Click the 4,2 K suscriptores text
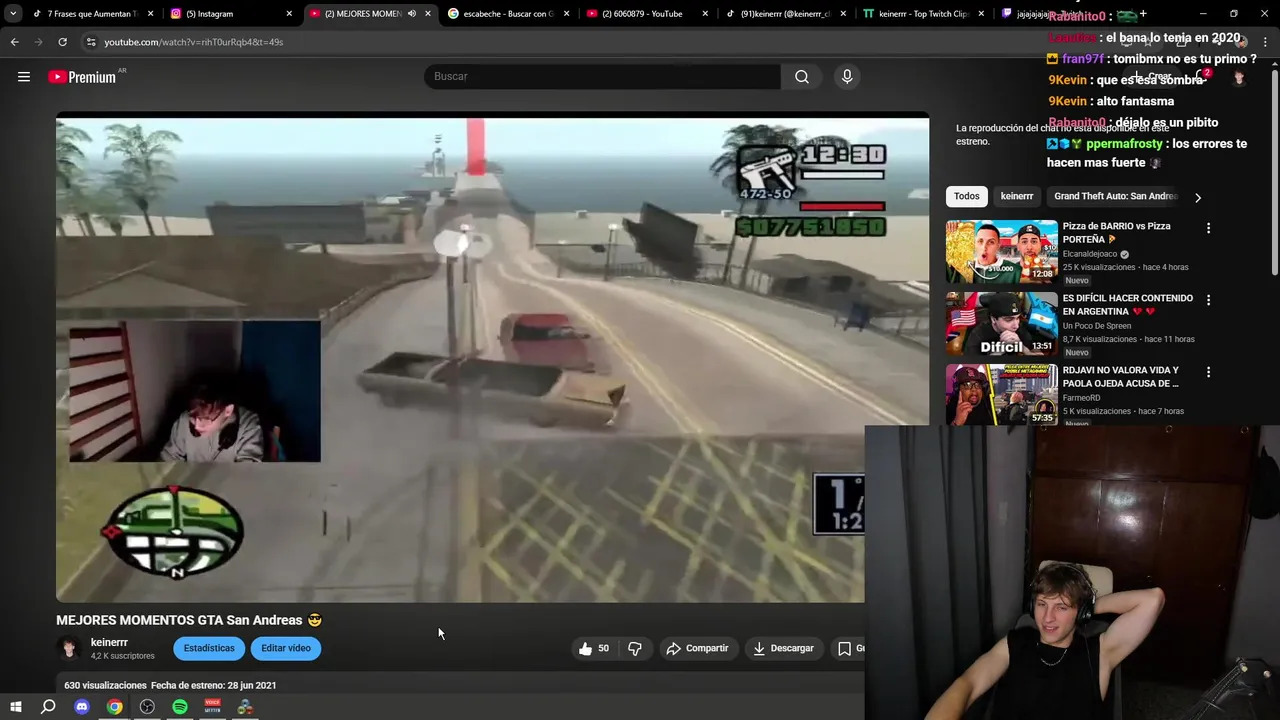 (123, 656)
